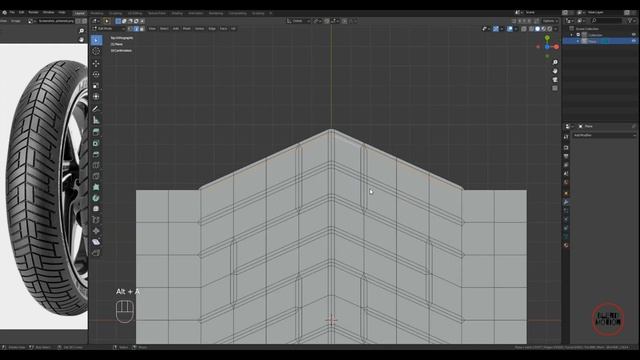The width and height of the screenshot is (640, 360).
Task: Click the red X axis gizmo handle
Action: pos(556,47)
